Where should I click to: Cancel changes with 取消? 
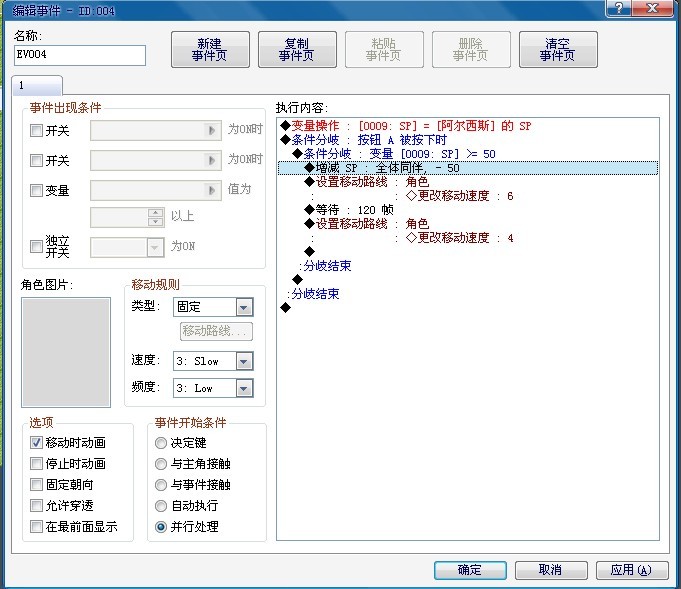[551, 570]
